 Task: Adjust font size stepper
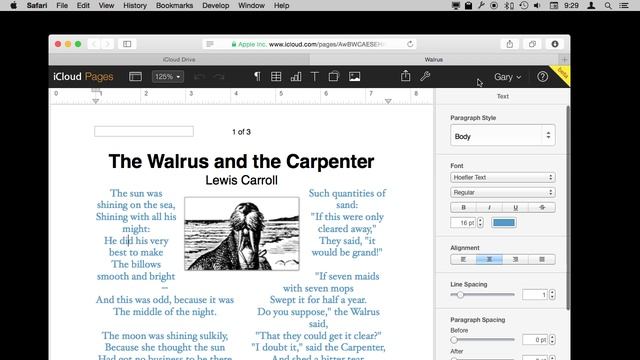tap(480, 222)
